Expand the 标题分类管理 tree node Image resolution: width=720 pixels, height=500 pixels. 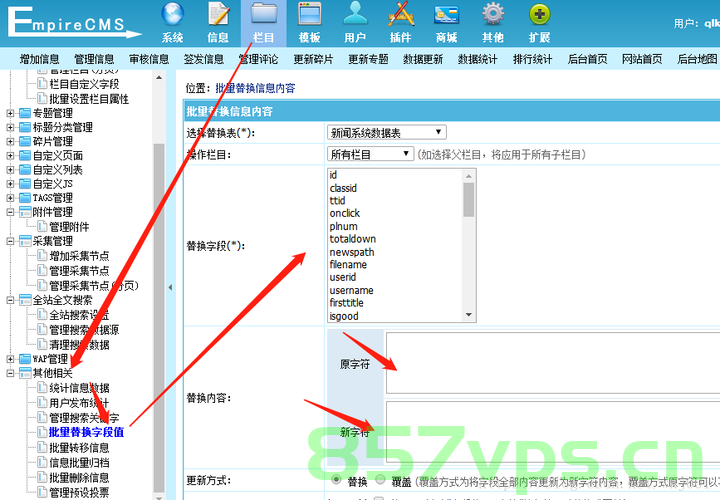point(10,127)
